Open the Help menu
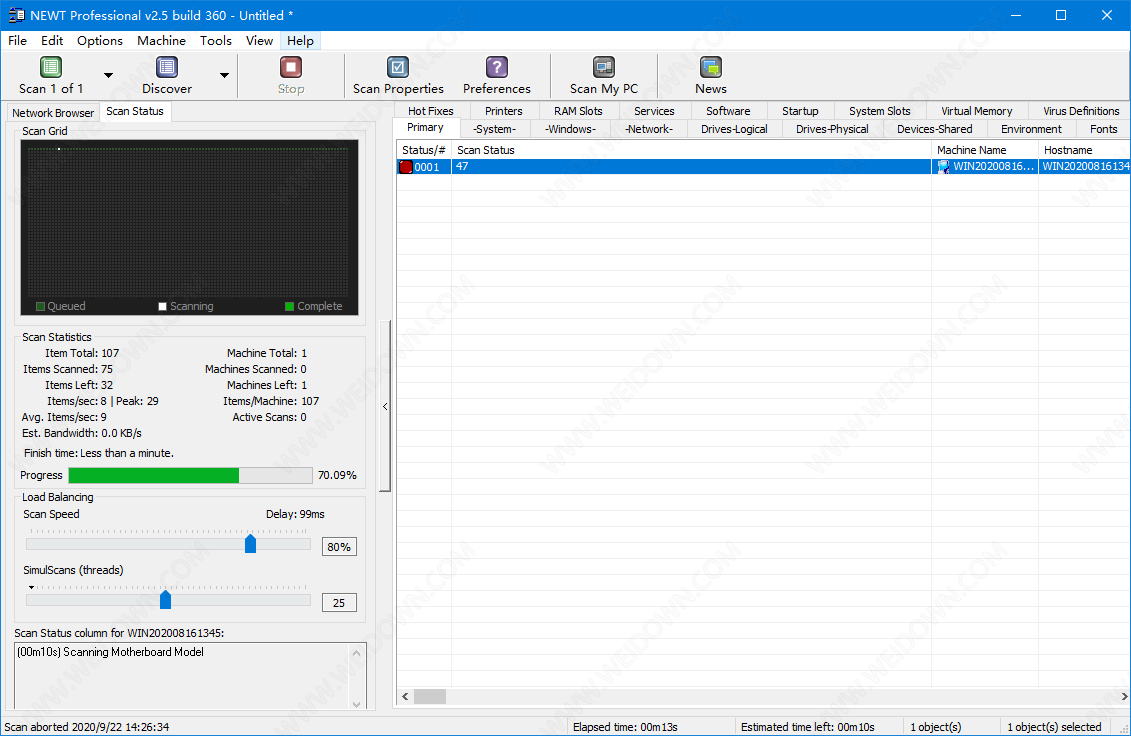This screenshot has height=736, width=1131. point(300,40)
